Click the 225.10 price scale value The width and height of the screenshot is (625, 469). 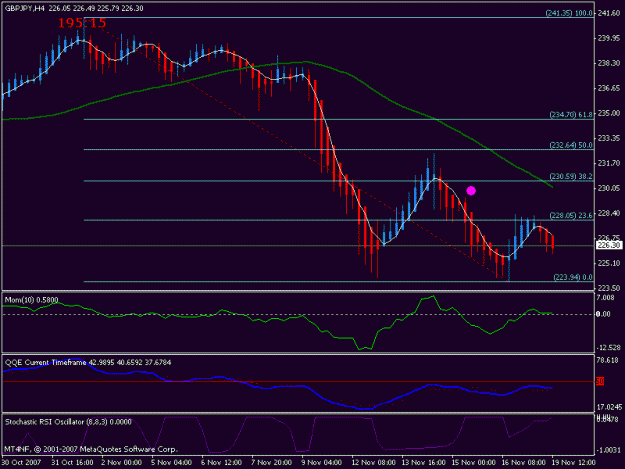click(609, 263)
